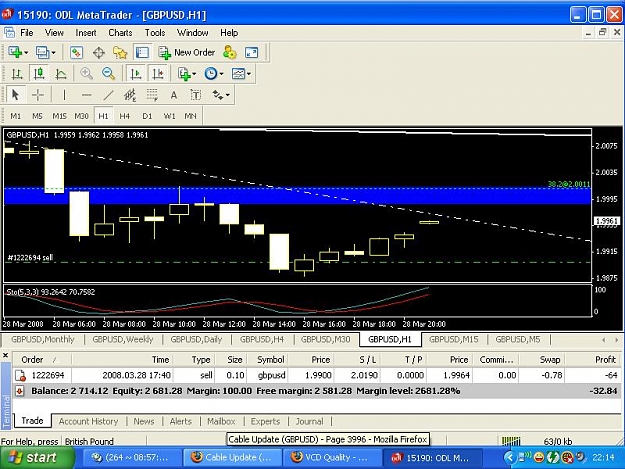Switch chart to full screen icon
The height and width of the screenshot is (469, 625).
coord(252,52)
